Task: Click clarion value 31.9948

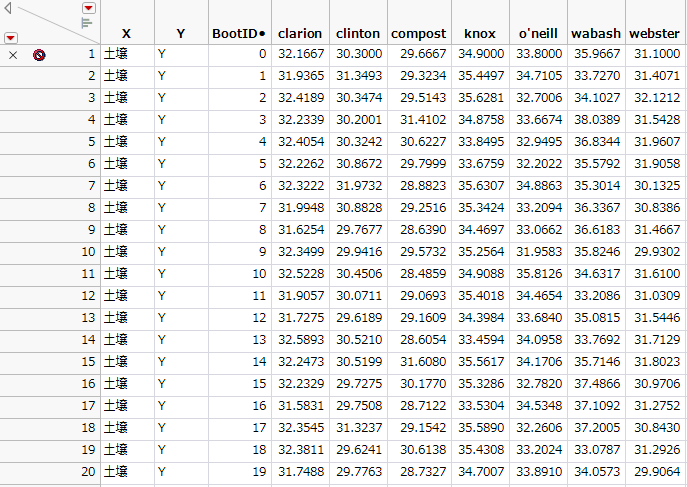Action: (x=301, y=208)
